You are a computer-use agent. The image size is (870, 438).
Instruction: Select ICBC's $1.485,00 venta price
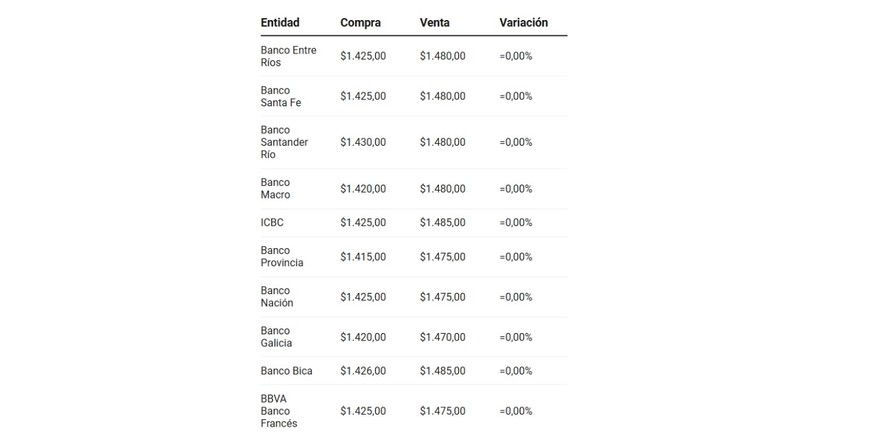pyautogui.click(x=443, y=222)
